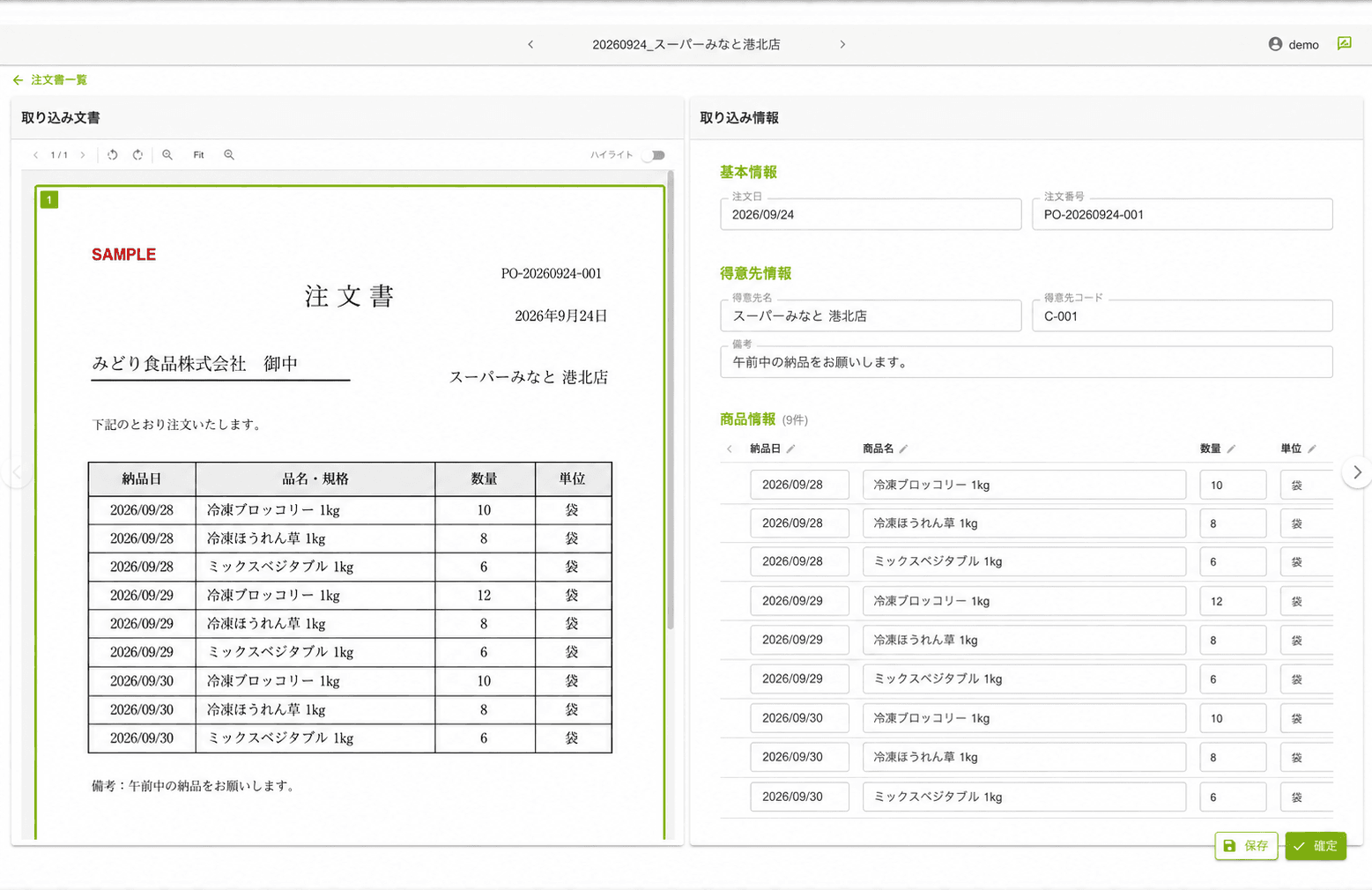Open the feedback chat icon at top right

click(x=1344, y=43)
